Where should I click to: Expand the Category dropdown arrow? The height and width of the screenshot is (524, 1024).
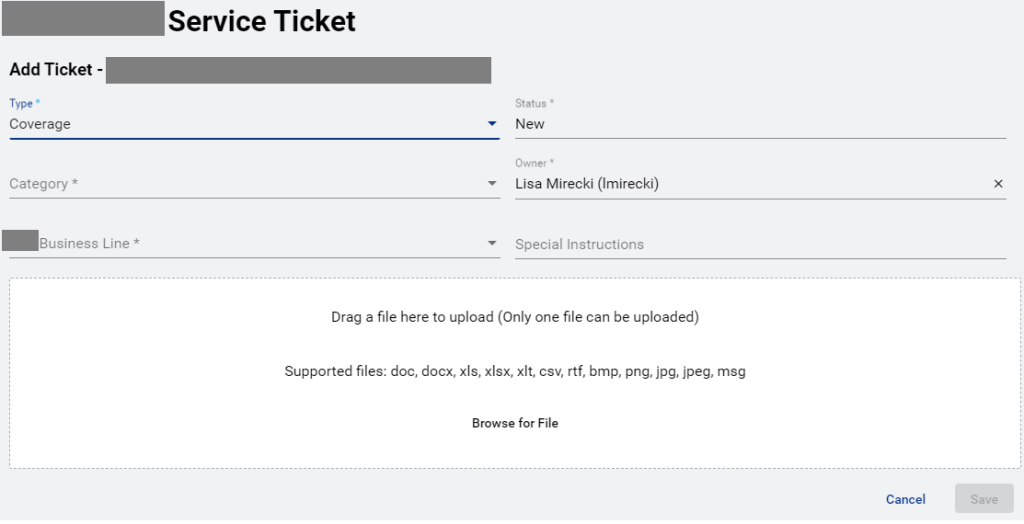pos(492,184)
